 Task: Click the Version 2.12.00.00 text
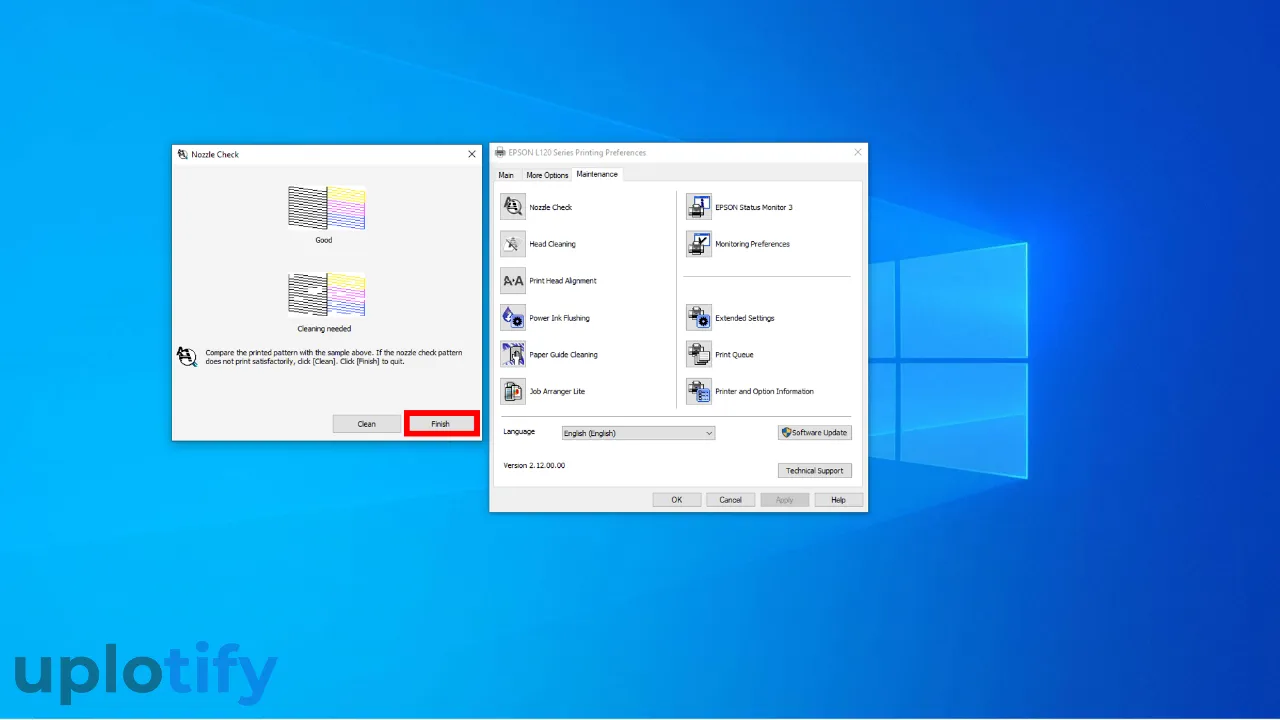coord(534,466)
